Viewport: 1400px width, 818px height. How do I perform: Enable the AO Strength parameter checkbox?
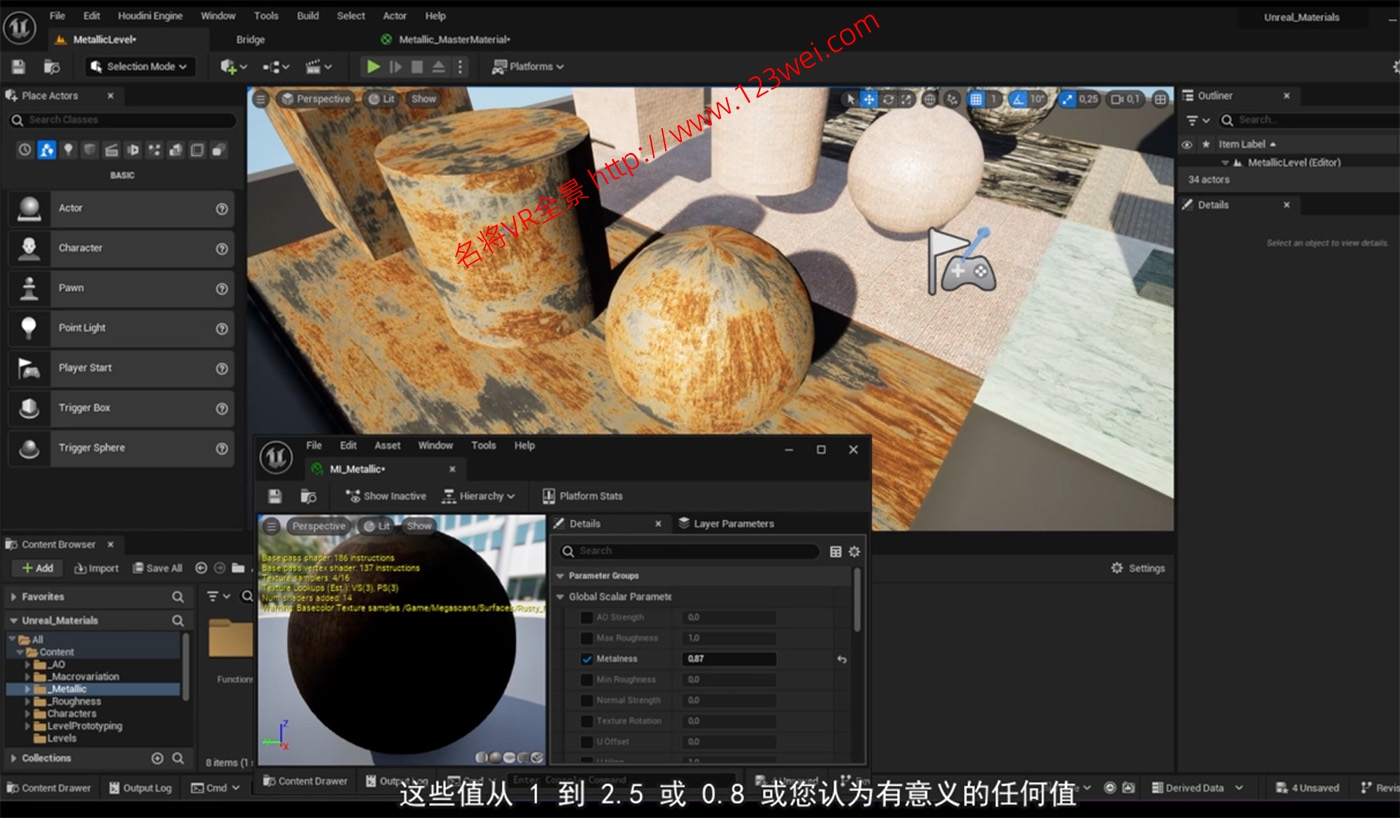(x=587, y=617)
